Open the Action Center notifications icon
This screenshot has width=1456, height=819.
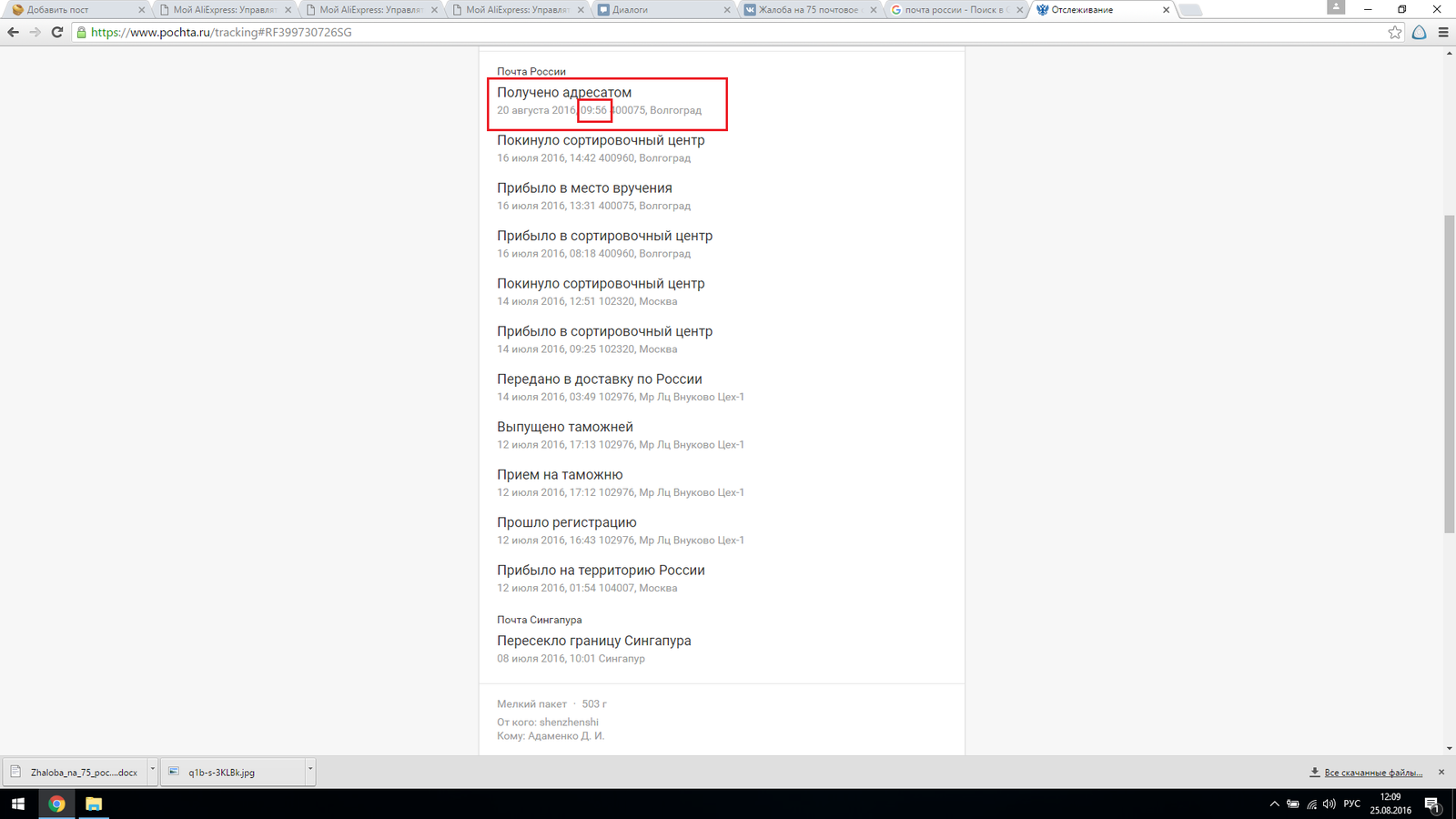[x=1432, y=804]
